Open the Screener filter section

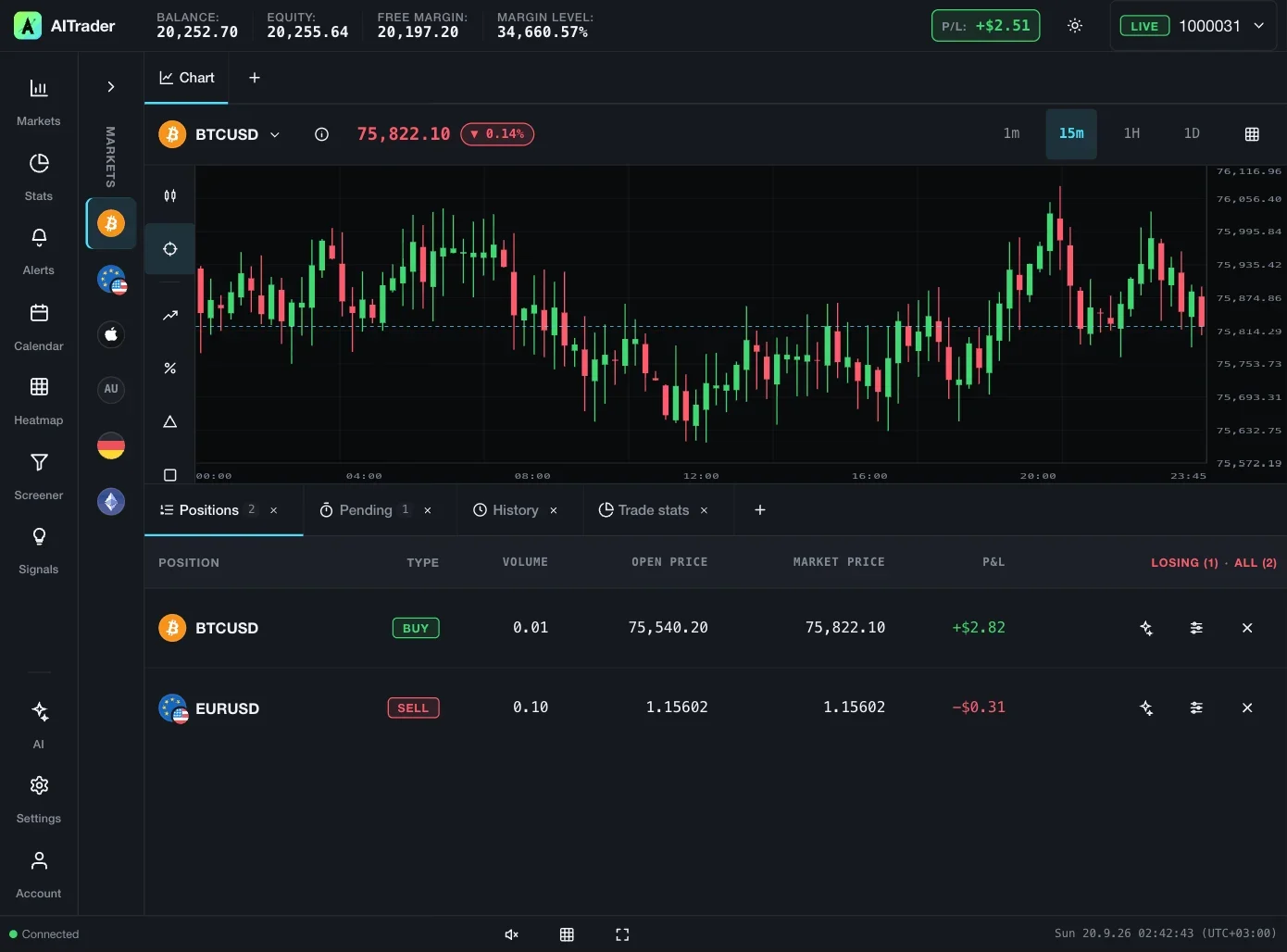[39, 476]
